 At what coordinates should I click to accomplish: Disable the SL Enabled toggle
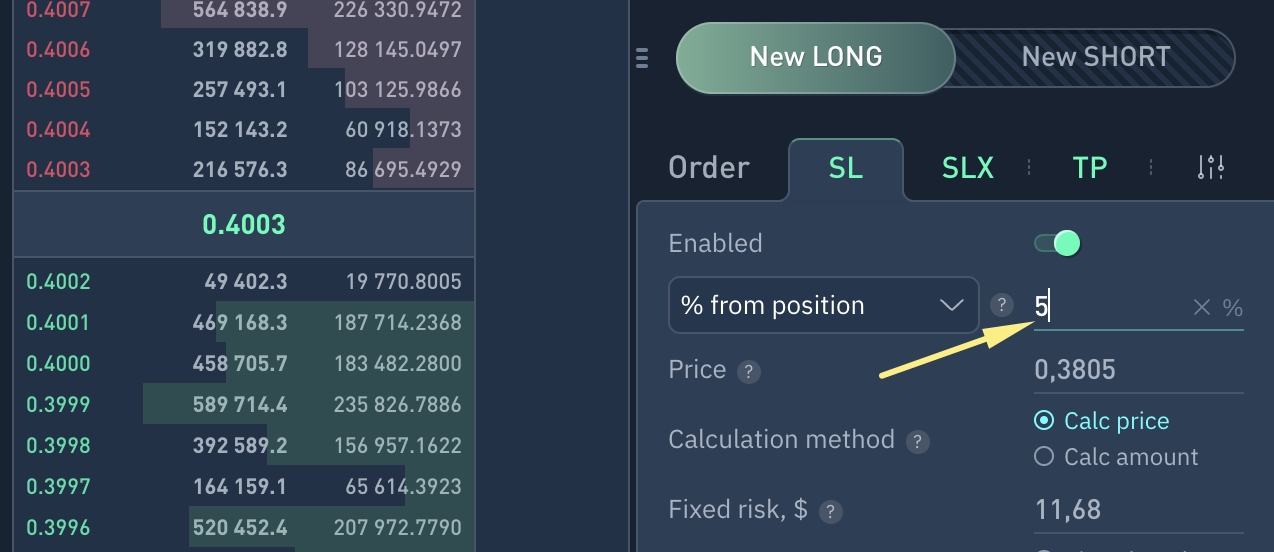(x=1057, y=243)
